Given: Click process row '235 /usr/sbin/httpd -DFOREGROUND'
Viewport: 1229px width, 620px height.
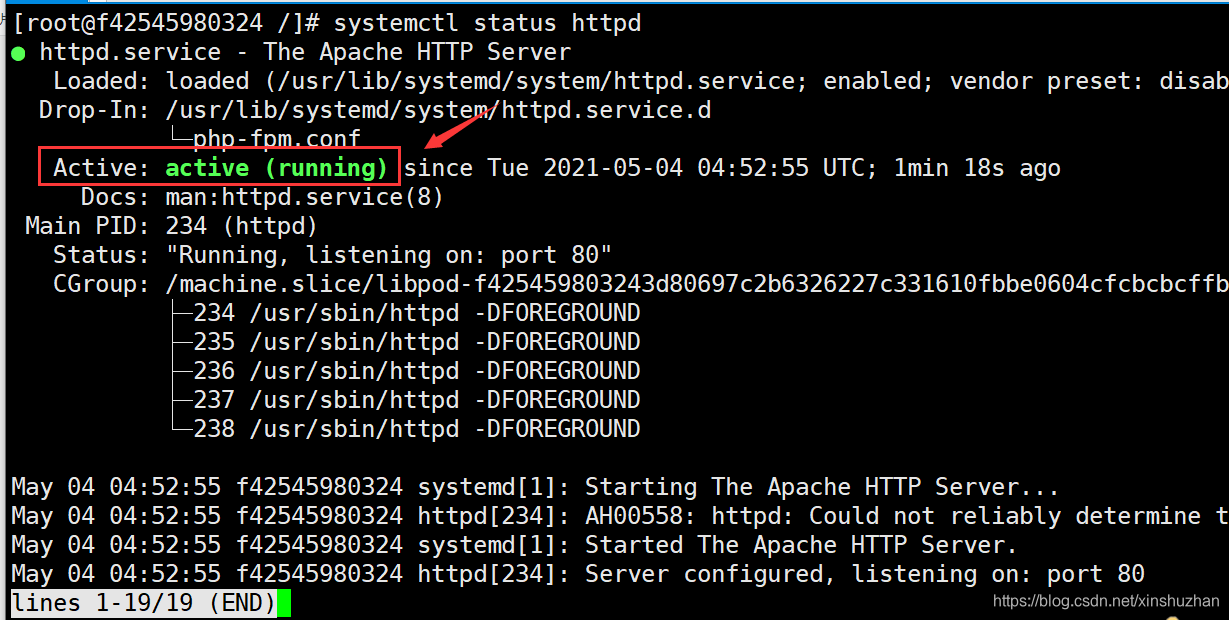Looking at the screenshot, I should [x=417, y=342].
